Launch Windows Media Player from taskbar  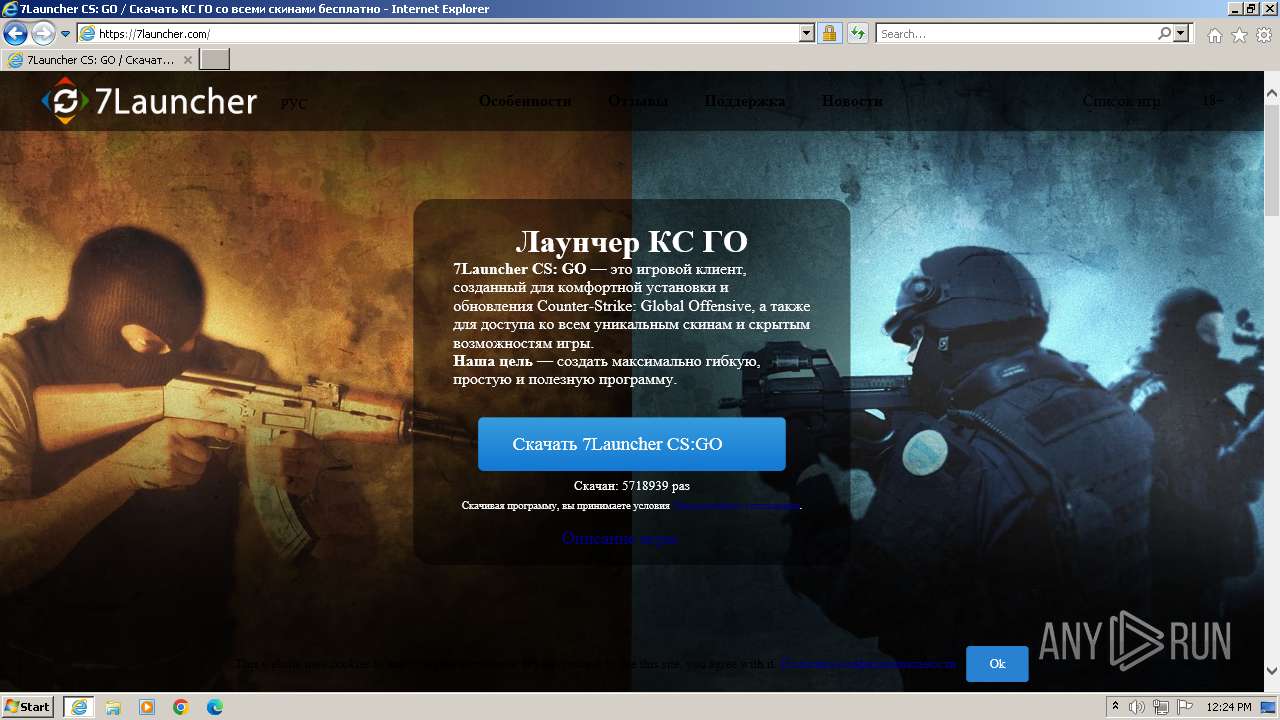[147, 707]
